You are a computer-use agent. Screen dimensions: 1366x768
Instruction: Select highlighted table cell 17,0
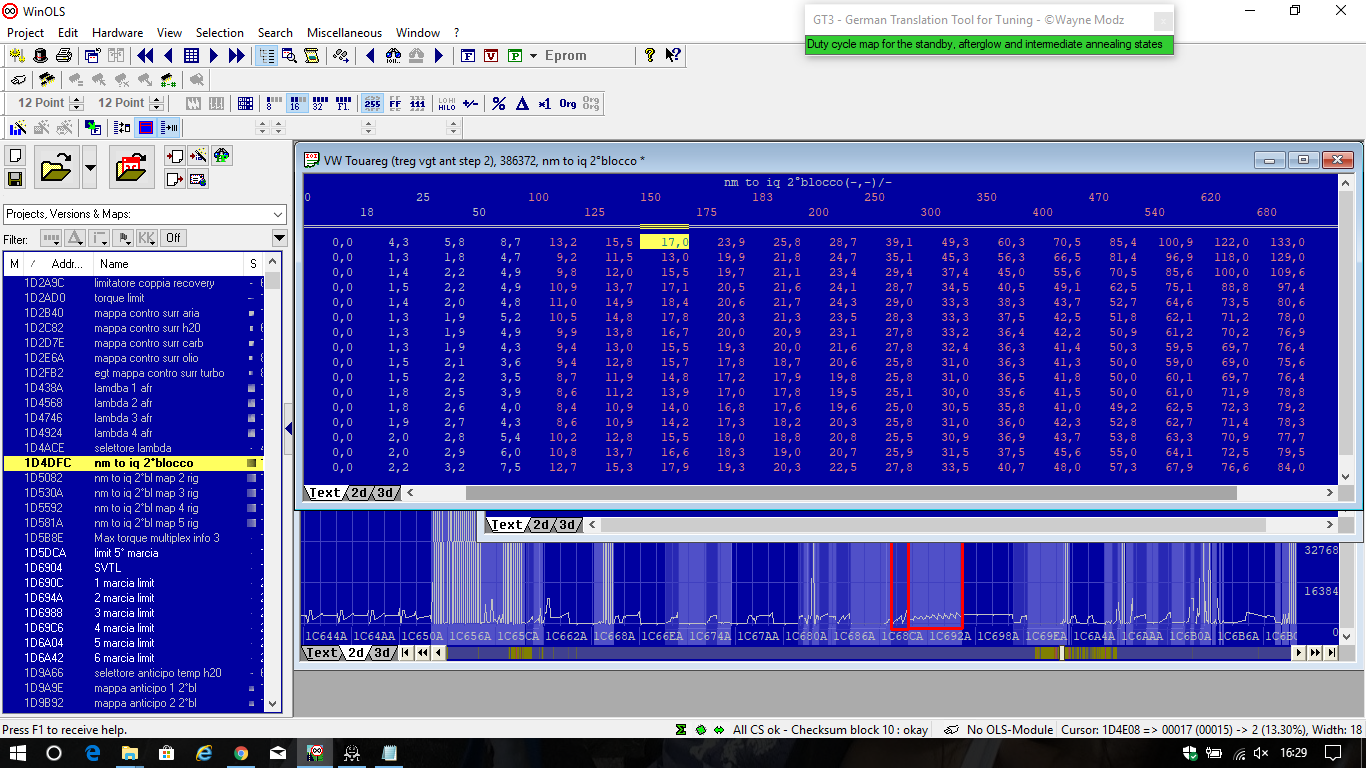point(664,241)
